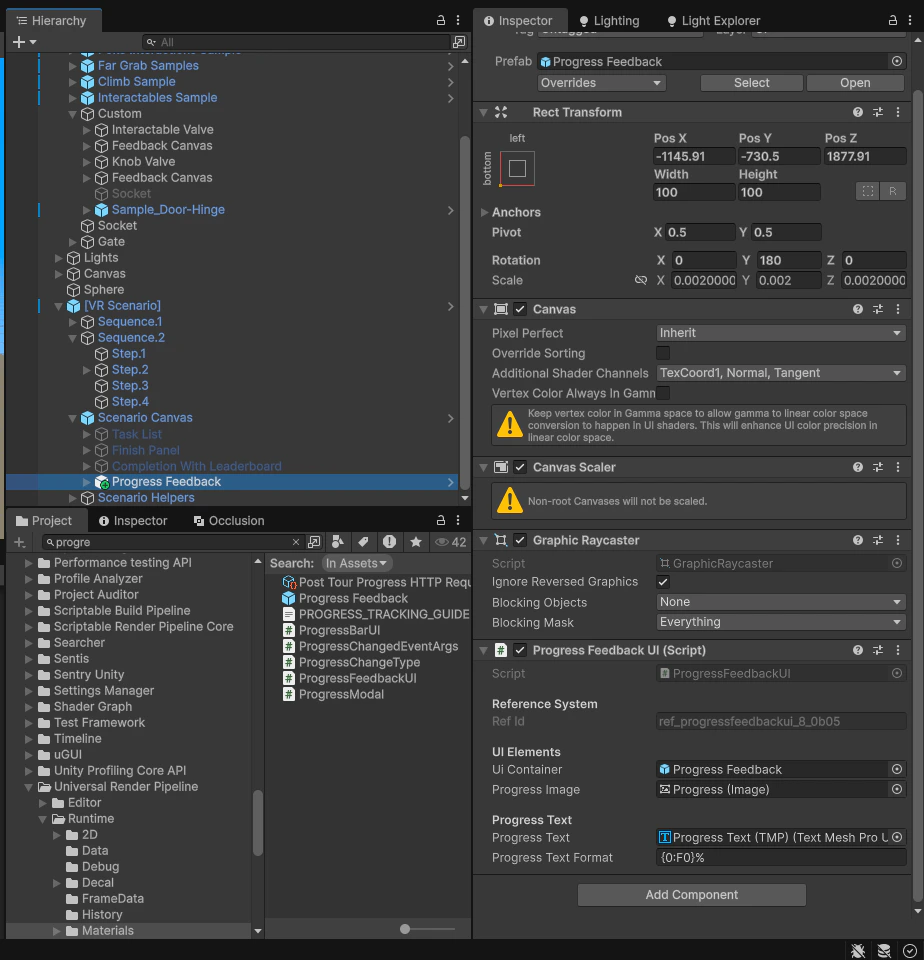Image resolution: width=924 pixels, height=960 pixels.
Task: Click the anchor presets square
Action: click(x=517, y=168)
